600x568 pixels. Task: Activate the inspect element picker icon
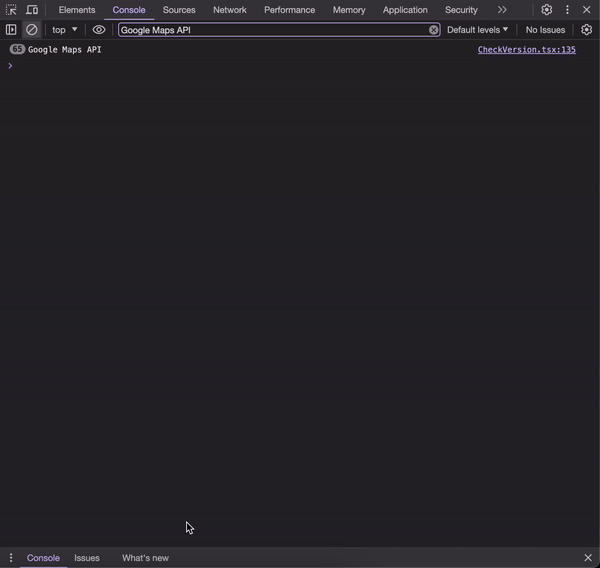[x=11, y=10]
